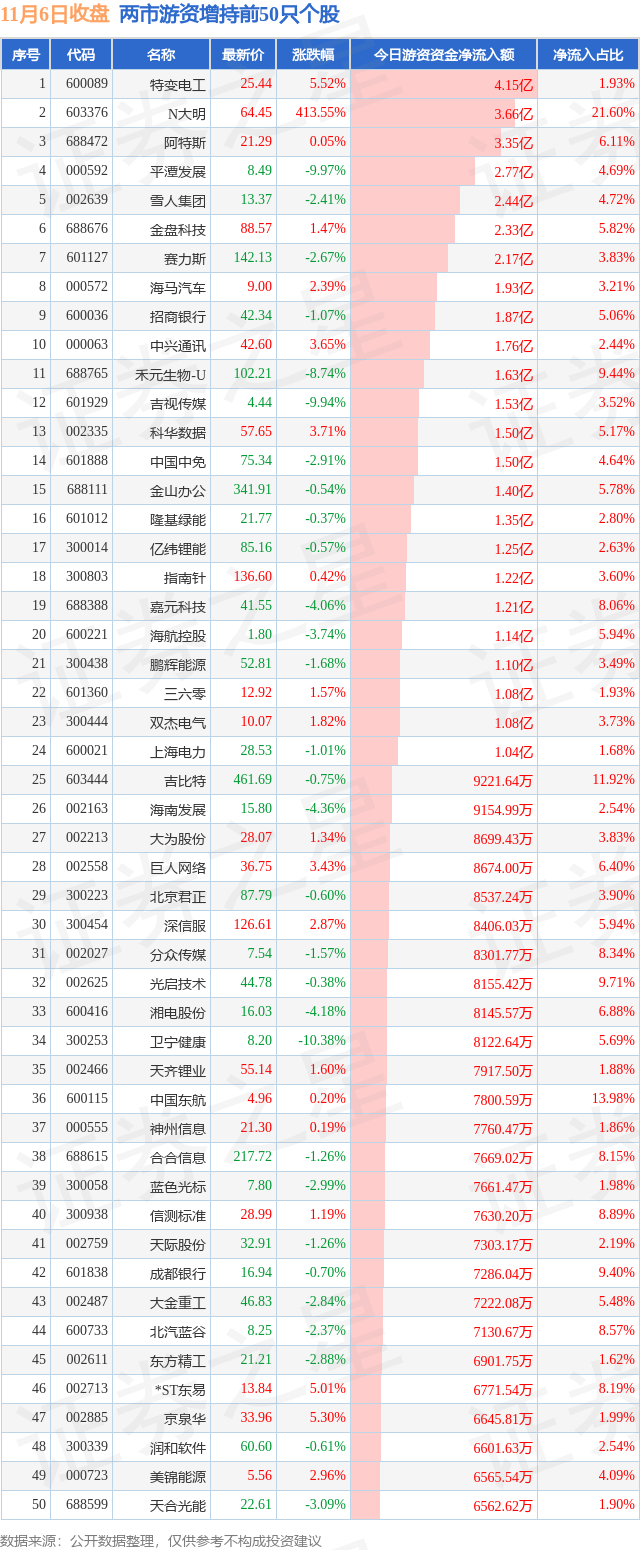Click stock name 鹏辉能源
The height and width of the screenshot is (1550, 640).
178,665
